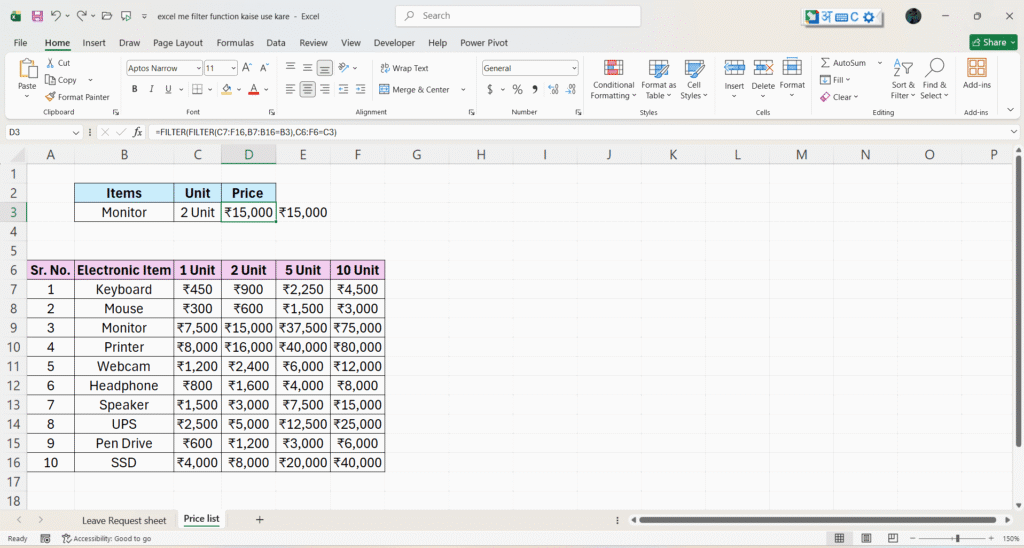Apply Accounting Number Format dollar icon
This screenshot has width=1024, height=548.
pos(490,89)
